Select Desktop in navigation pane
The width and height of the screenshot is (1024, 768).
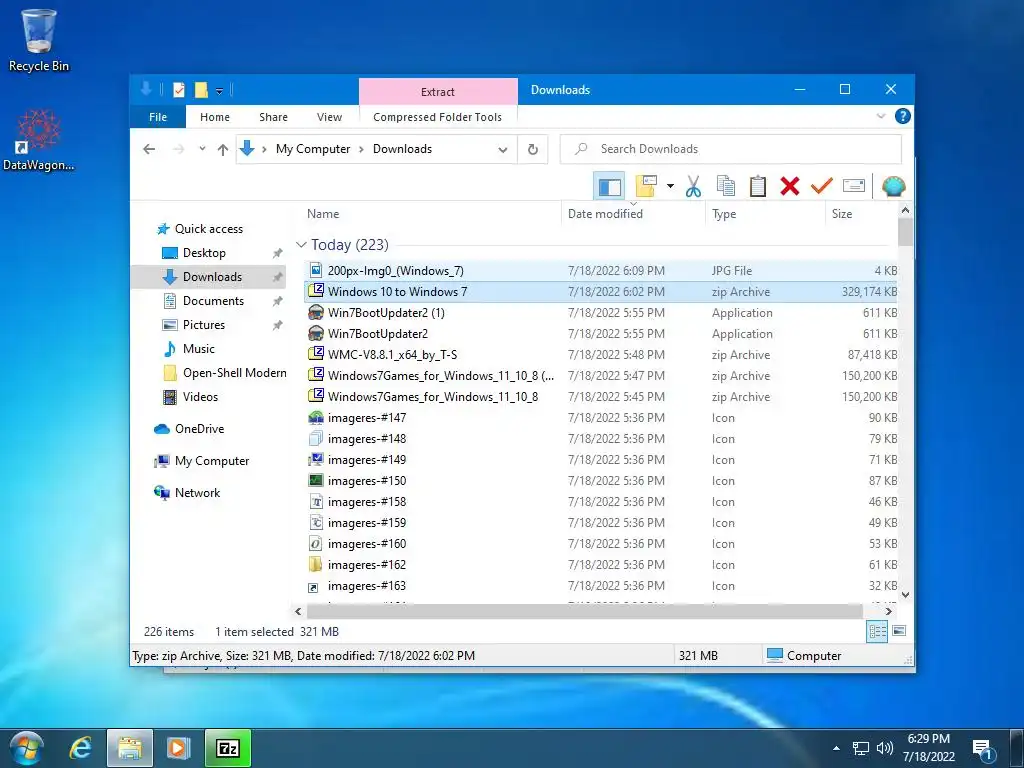[204, 253]
